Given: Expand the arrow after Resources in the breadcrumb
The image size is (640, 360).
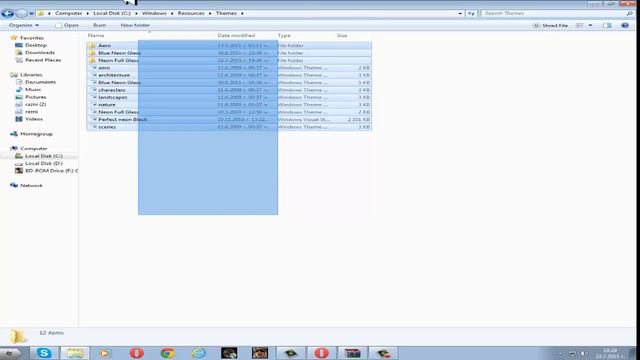Looking at the screenshot, I should [x=210, y=13].
